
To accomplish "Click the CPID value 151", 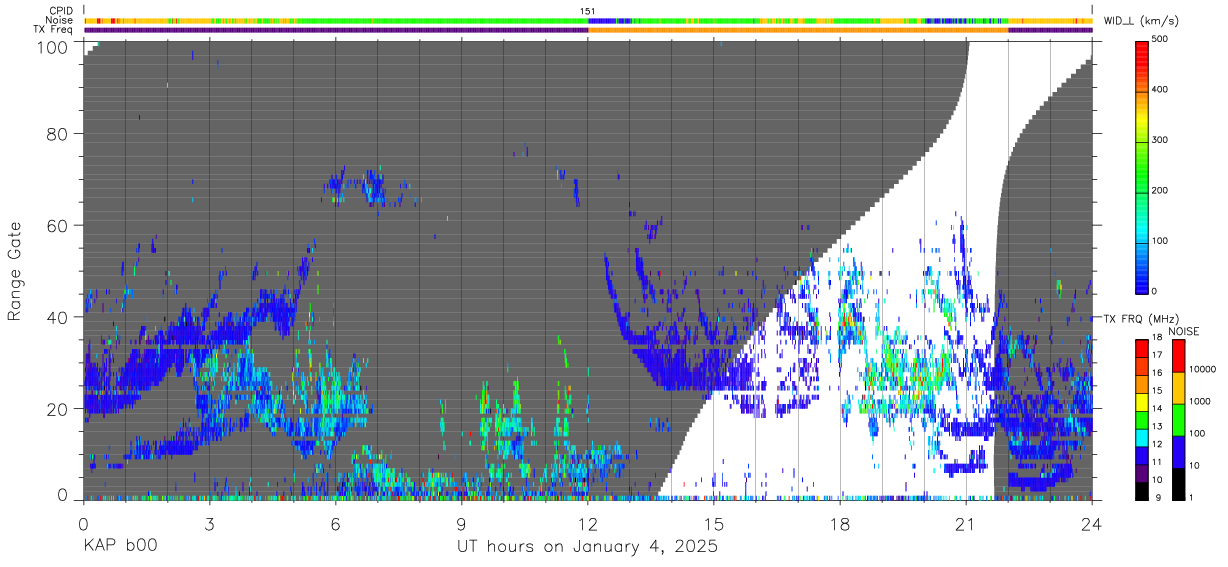I will pyautogui.click(x=588, y=11).
